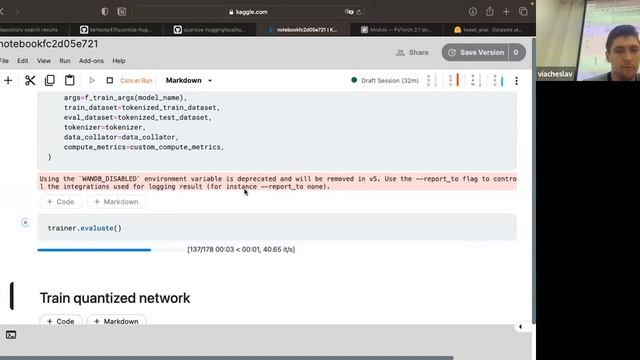Open the browser downloads icon
Image resolution: width=640 pixels, height=360 pixels.
click(x=473, y=12)
